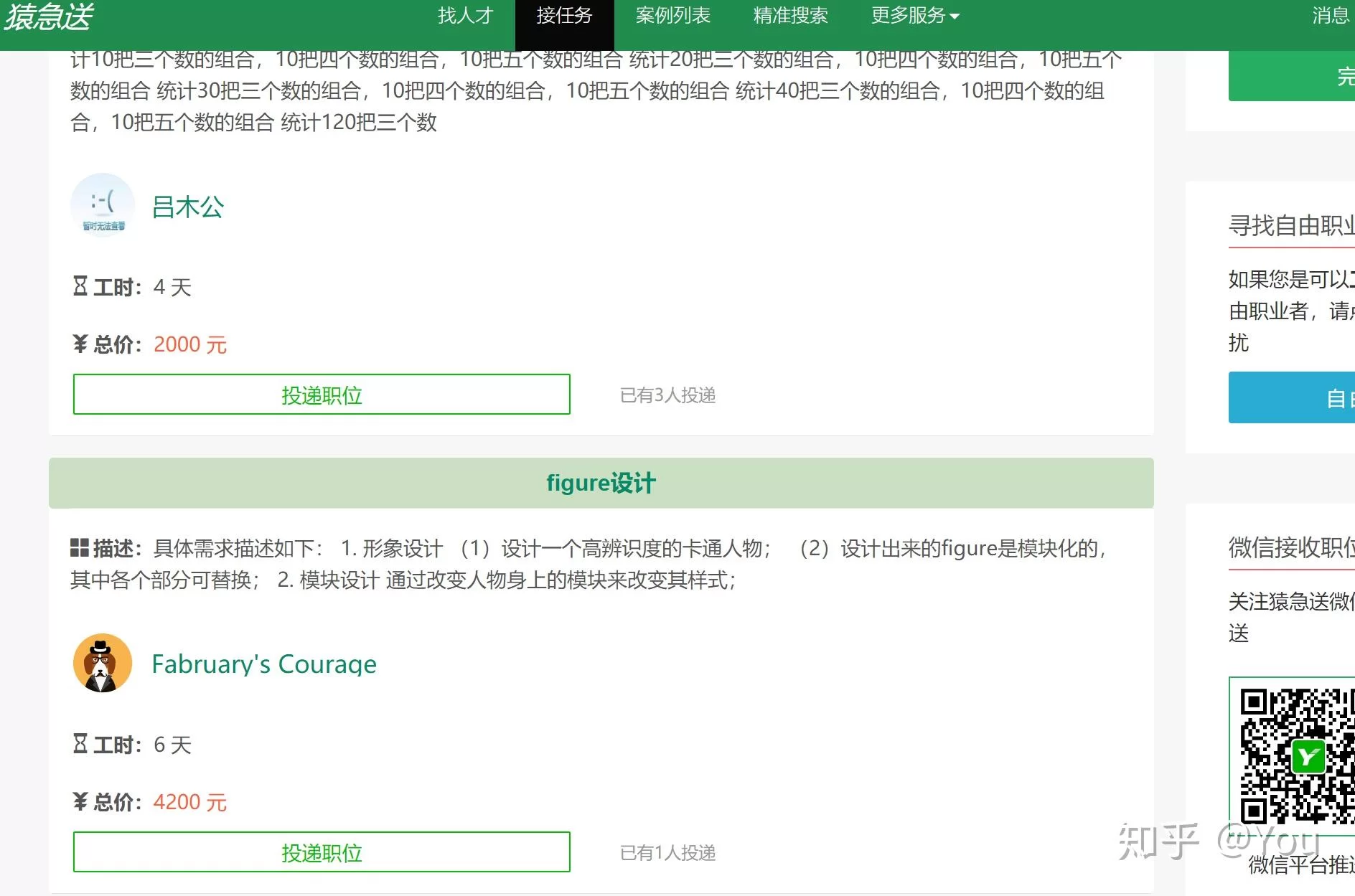
Task: Click the hourglass icon beside 4 天
Action: 80,286
